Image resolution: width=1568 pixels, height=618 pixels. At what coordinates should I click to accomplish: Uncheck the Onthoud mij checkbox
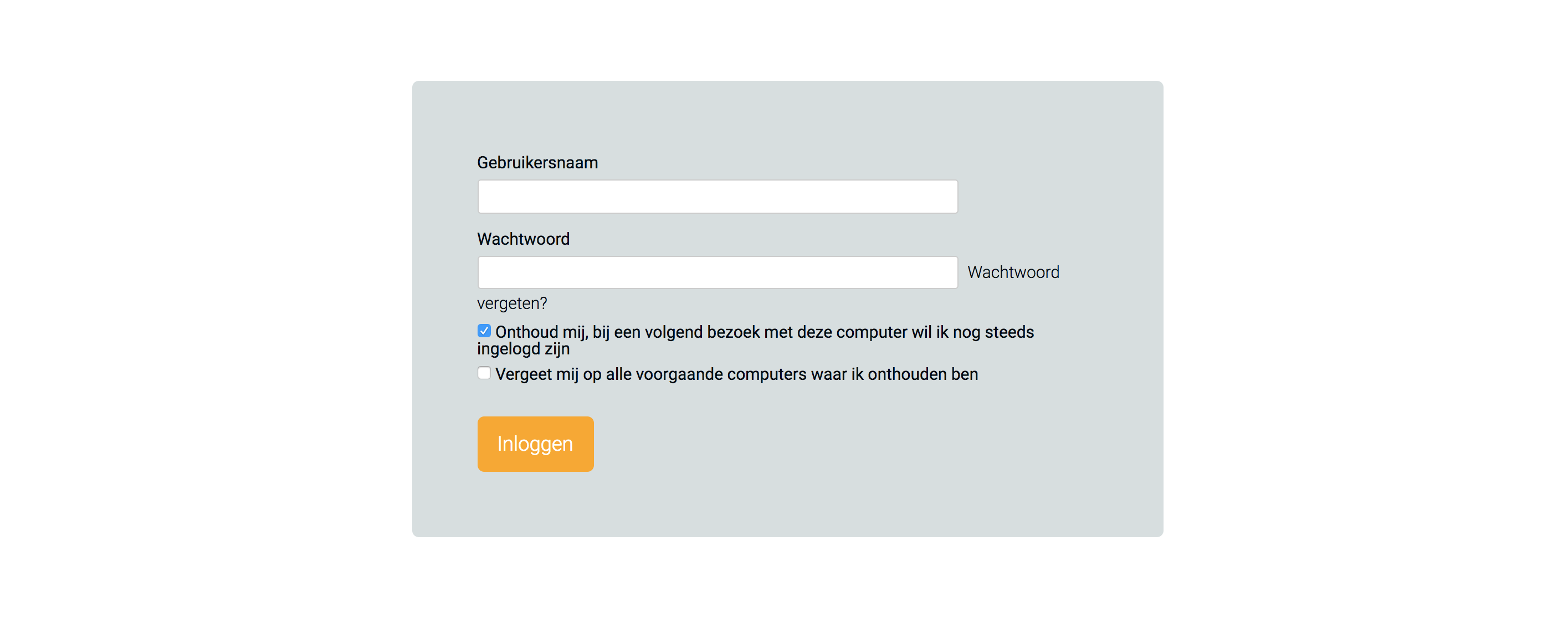point(484,331)
